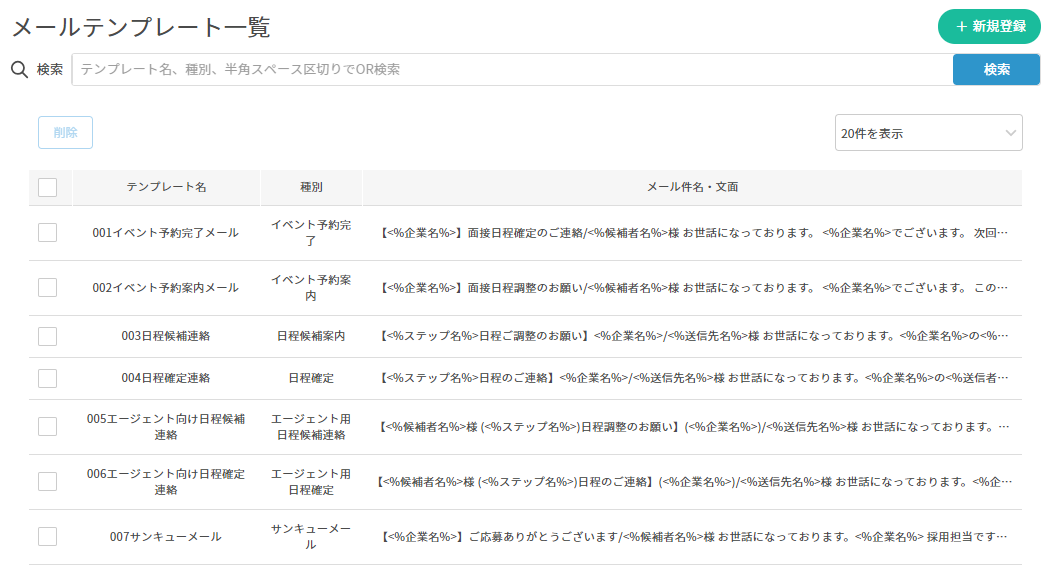Click the magnifying glass search icon

click(x=18, y=69)
